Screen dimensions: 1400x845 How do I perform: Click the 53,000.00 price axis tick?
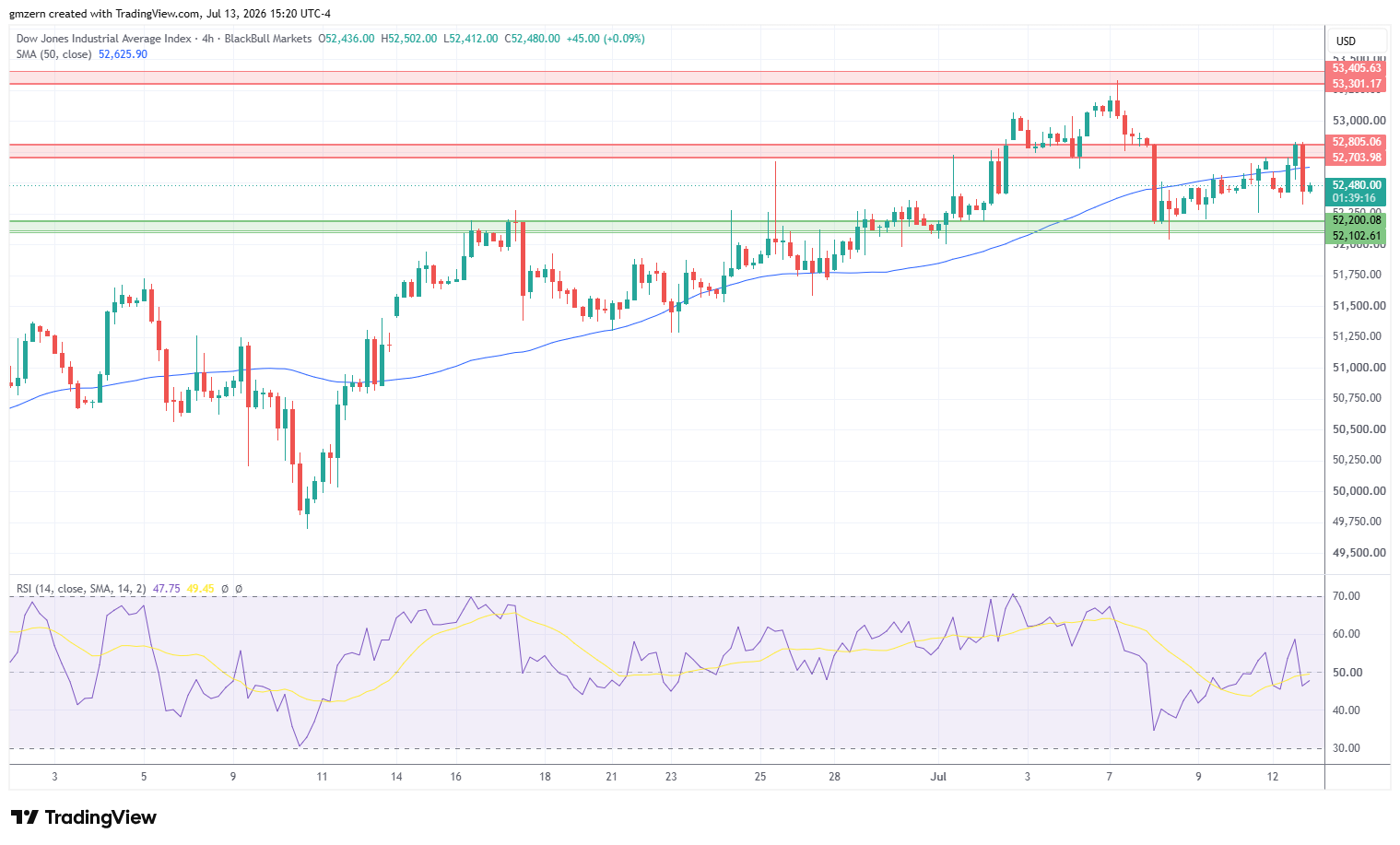click(1359, 121)
